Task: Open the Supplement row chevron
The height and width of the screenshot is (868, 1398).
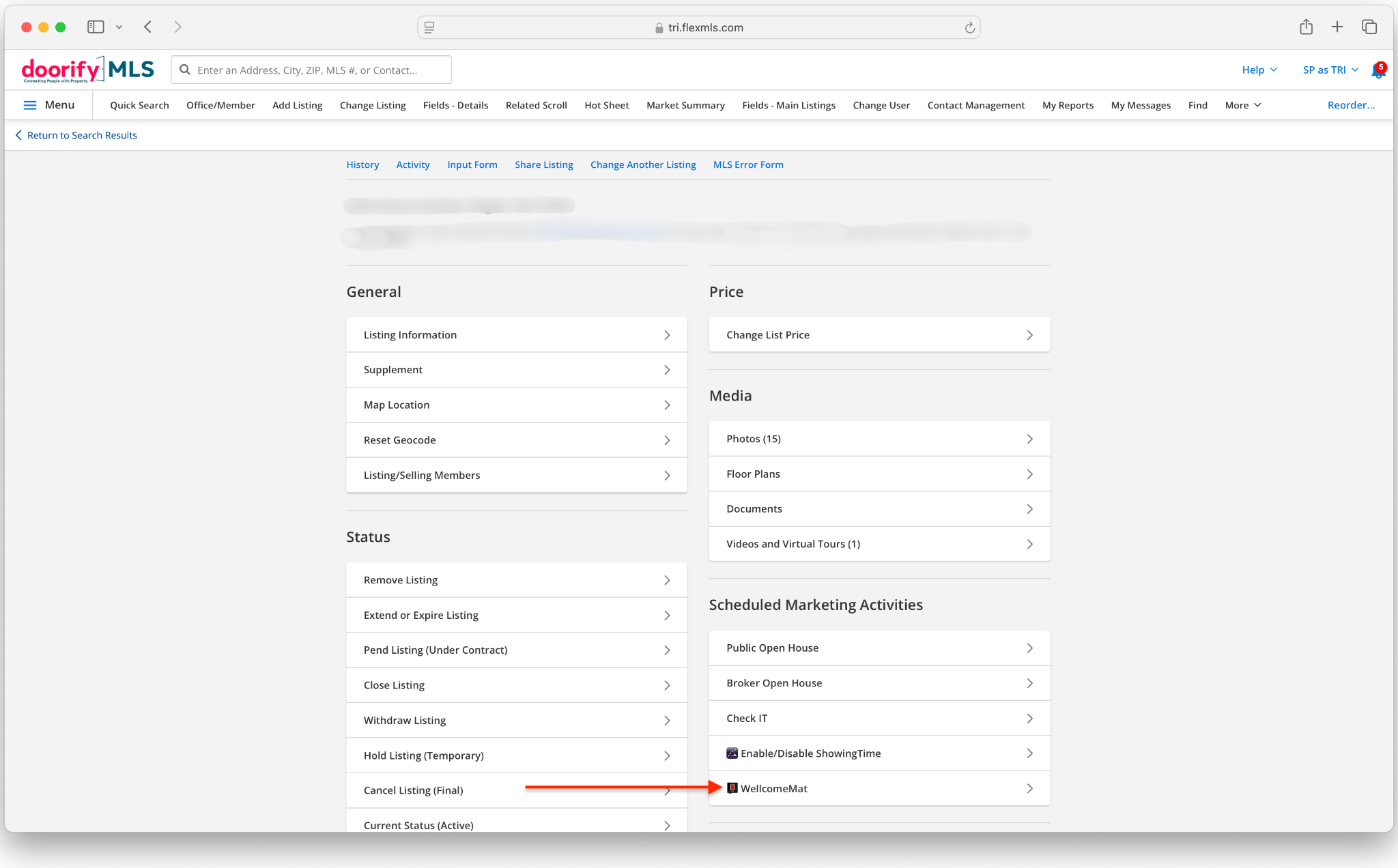Action: click(667, 370)
